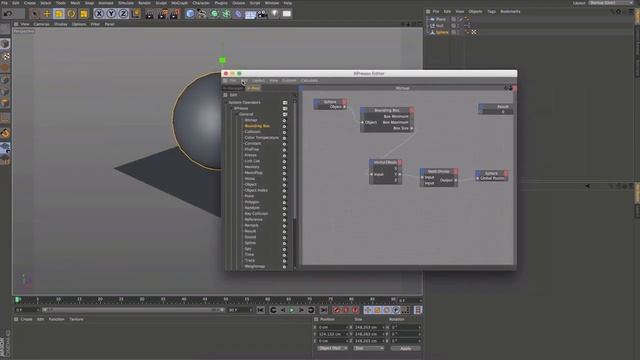Screen dimensions: 640x360
Task: Click the Floor environment icon
Action: tap(250, 14)
